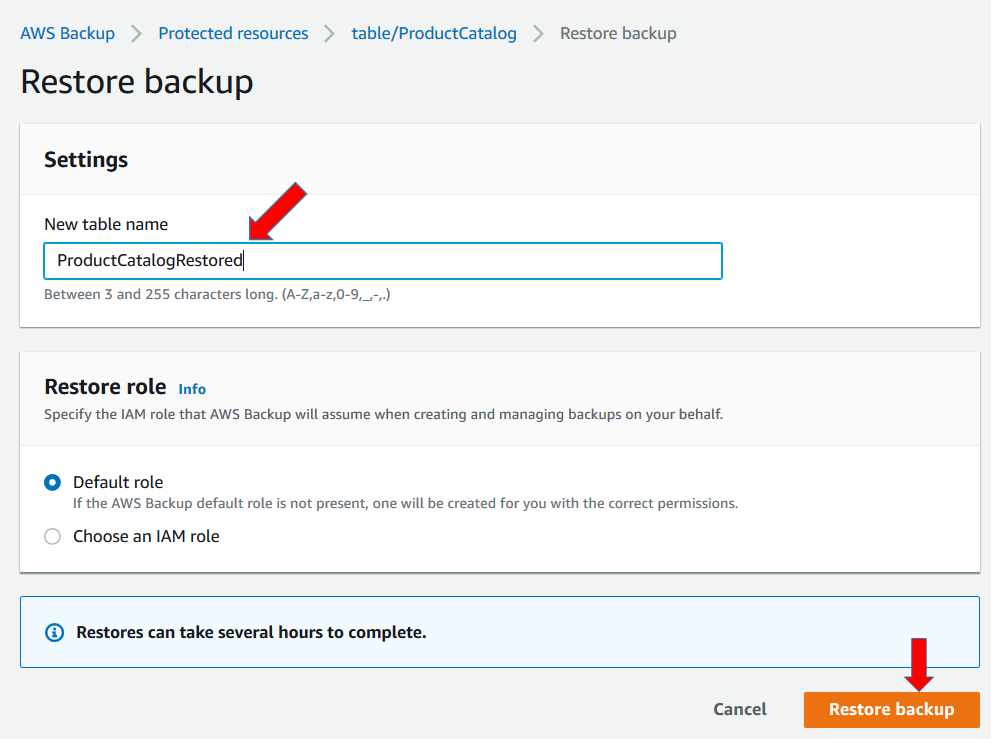The image size is (997, 743).
Task: Click the Restore backup page title
Action: [x=137, y=82]
